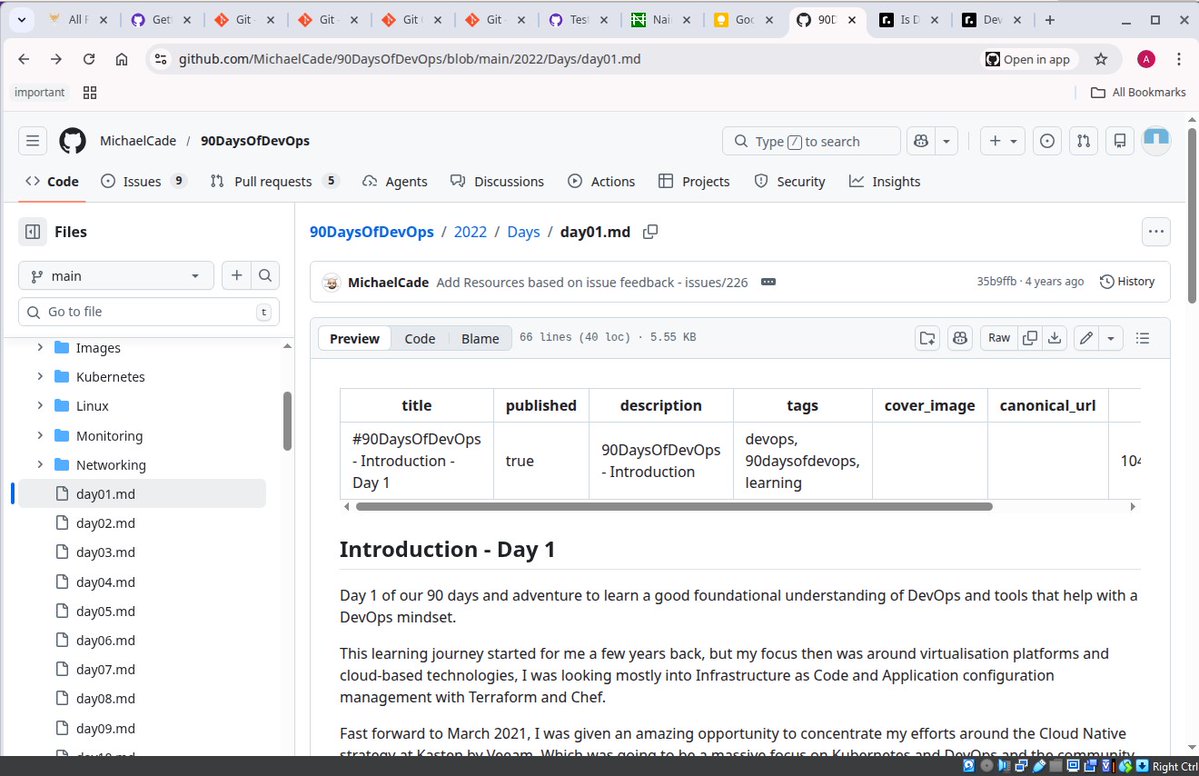Open the Security tab
The height and width of the screenshot is (776, 1199).
point(789,181)
